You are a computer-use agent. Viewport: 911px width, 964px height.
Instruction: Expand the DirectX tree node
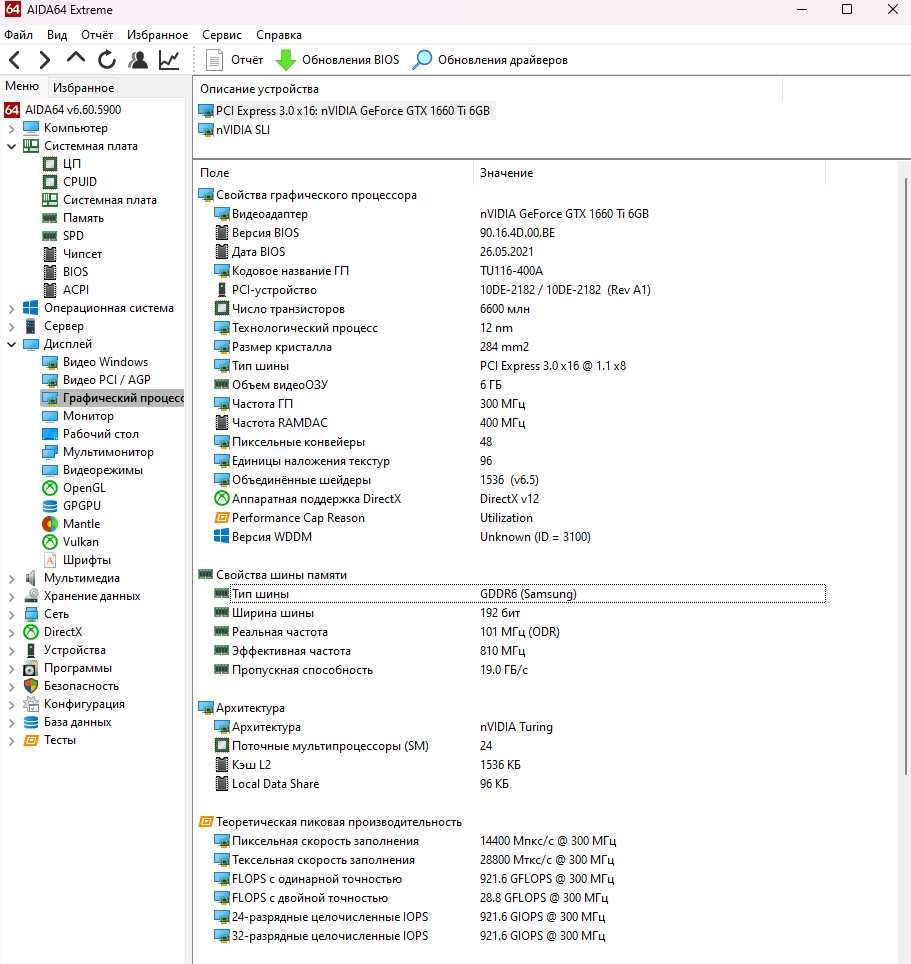pyautogui.click(x=11, y=633)
